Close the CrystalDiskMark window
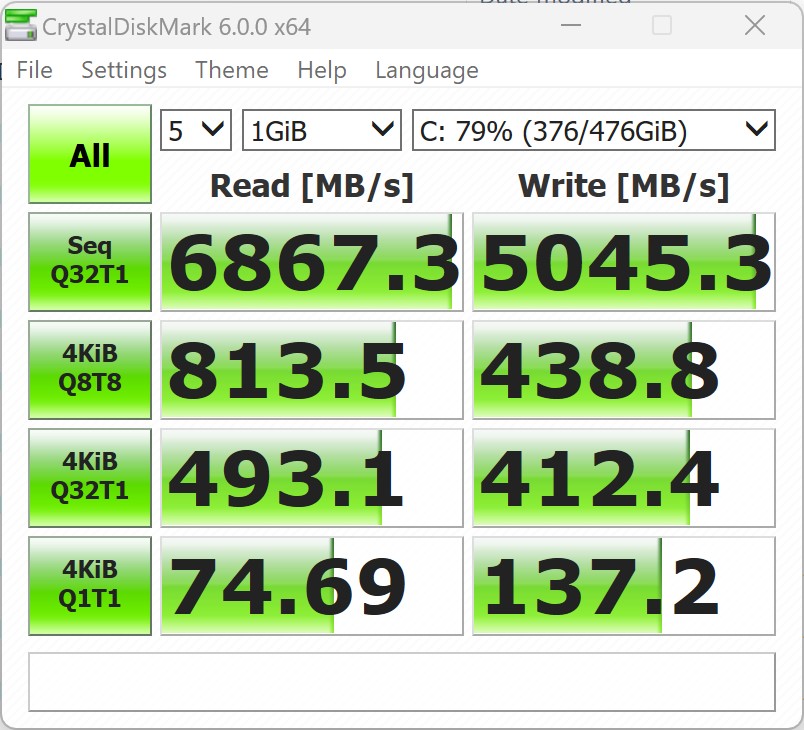The height and width of the screenshot is (730, 804). pyautogui.click(x=755, y=25)
